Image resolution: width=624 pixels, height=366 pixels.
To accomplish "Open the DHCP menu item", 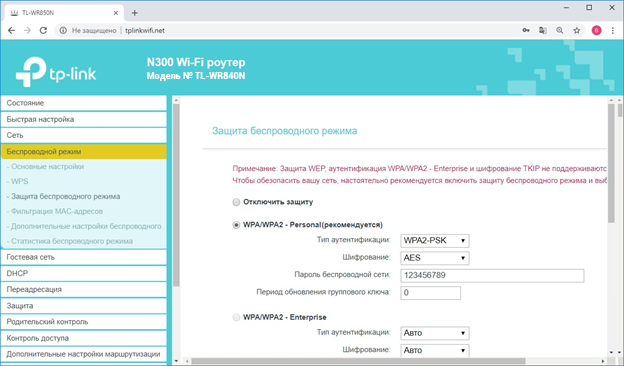I will point(84,273).
